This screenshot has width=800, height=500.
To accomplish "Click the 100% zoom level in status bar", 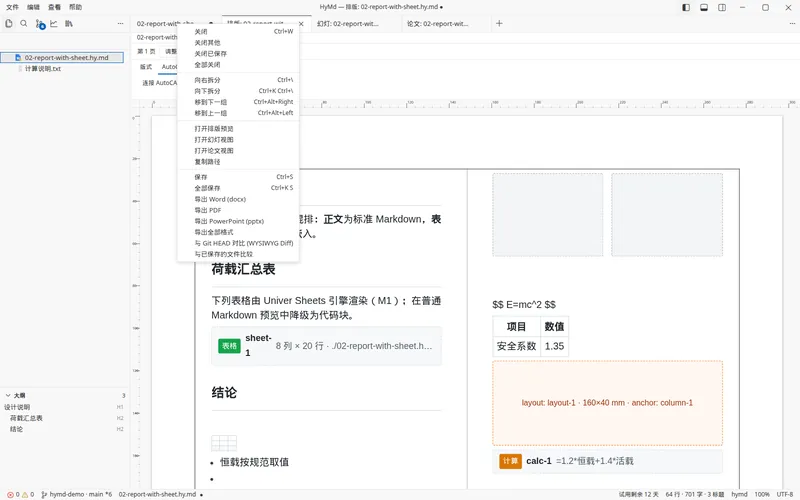I will pos(762,494).
